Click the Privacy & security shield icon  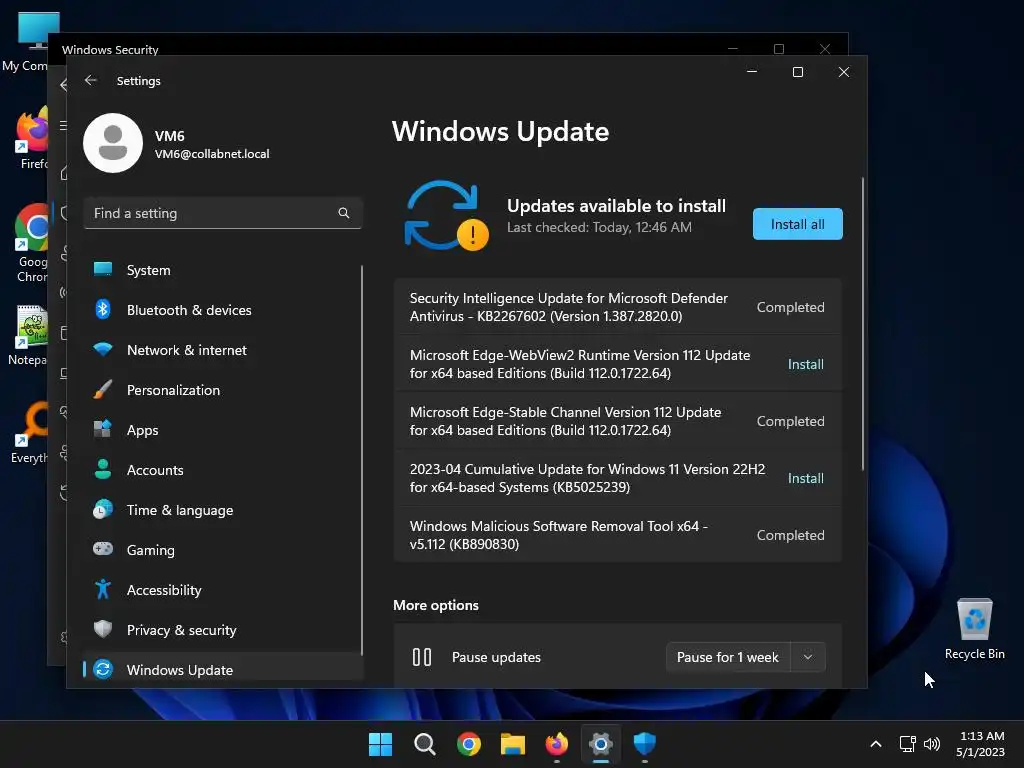click(x=103, y=630)
